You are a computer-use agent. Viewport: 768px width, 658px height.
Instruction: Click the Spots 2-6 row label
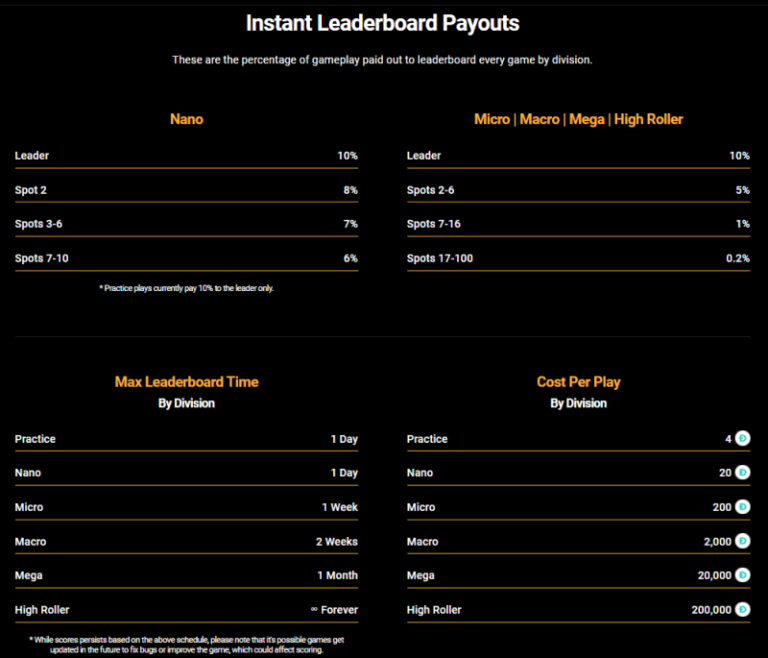(x=431, y=190)
